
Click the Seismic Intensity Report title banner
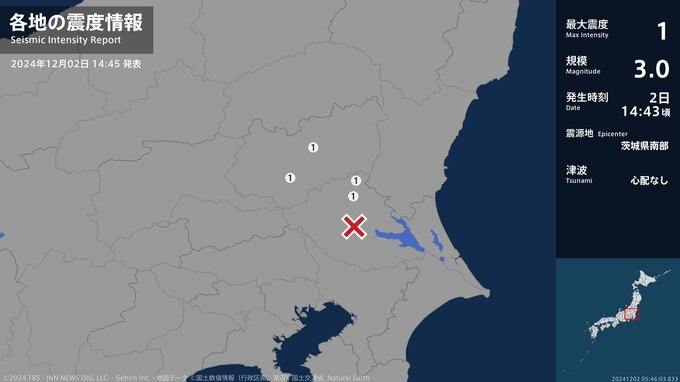[x=76, y=29]
